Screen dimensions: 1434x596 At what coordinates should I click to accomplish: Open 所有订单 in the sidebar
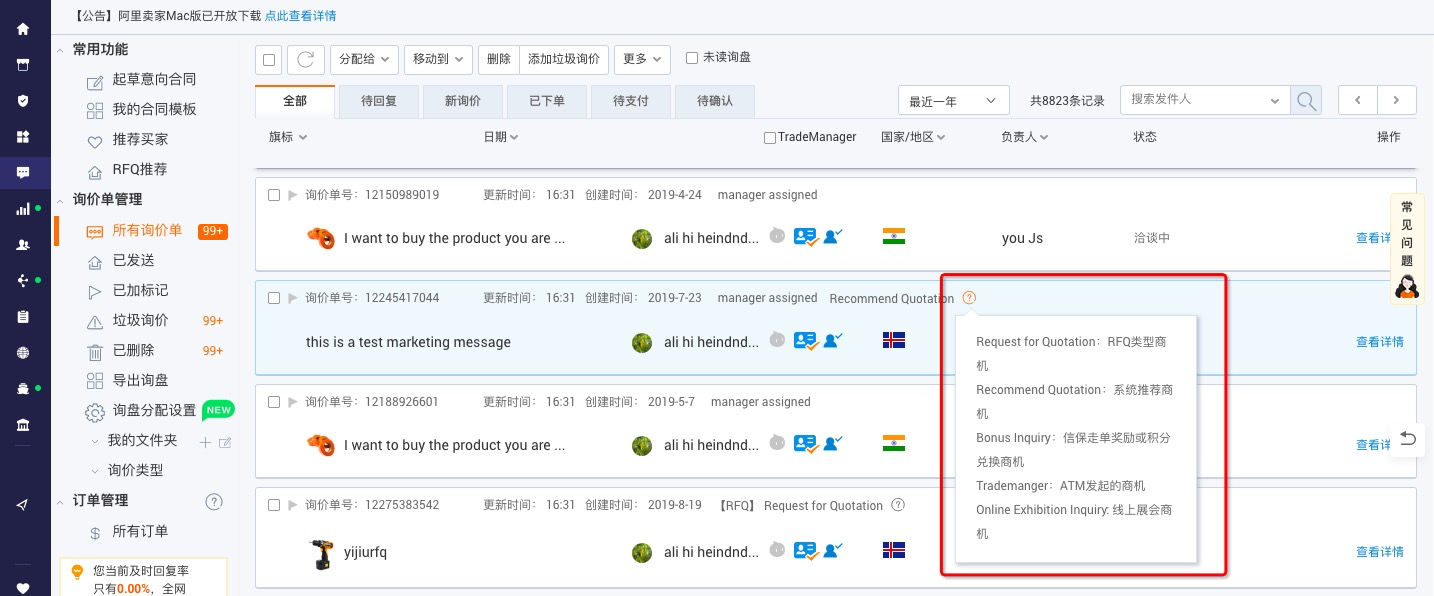click(x=140, y=531)
